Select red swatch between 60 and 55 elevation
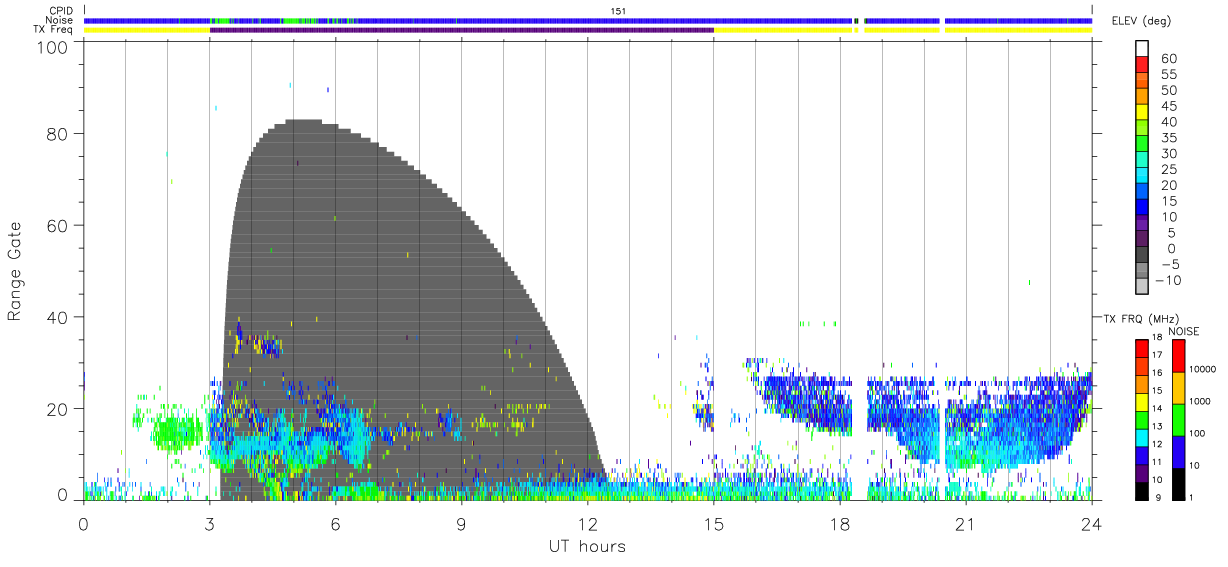Image resolution: width=1228 pixels, height=567 pixels. coord(1142,66)
